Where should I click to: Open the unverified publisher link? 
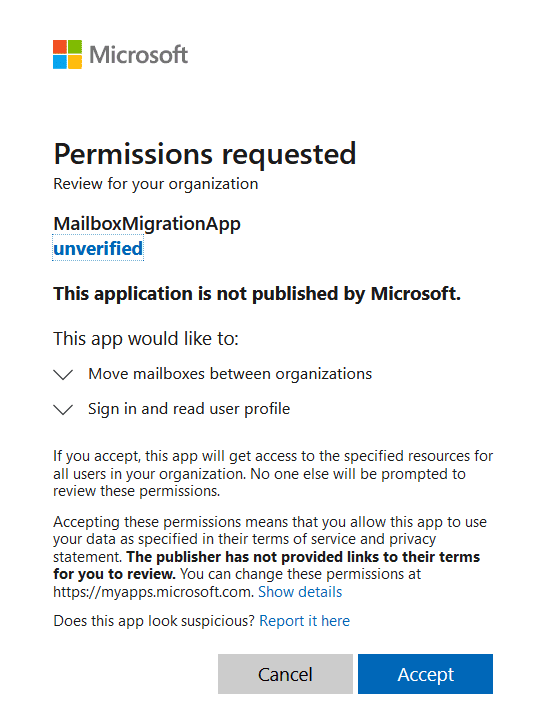click(98, 249)
